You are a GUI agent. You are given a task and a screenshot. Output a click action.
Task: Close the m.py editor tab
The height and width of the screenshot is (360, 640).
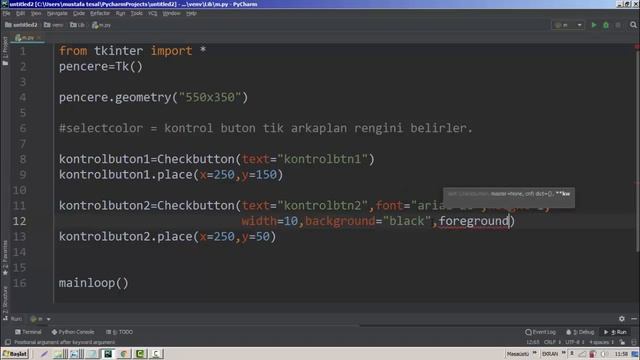click(x=39, y=38)
